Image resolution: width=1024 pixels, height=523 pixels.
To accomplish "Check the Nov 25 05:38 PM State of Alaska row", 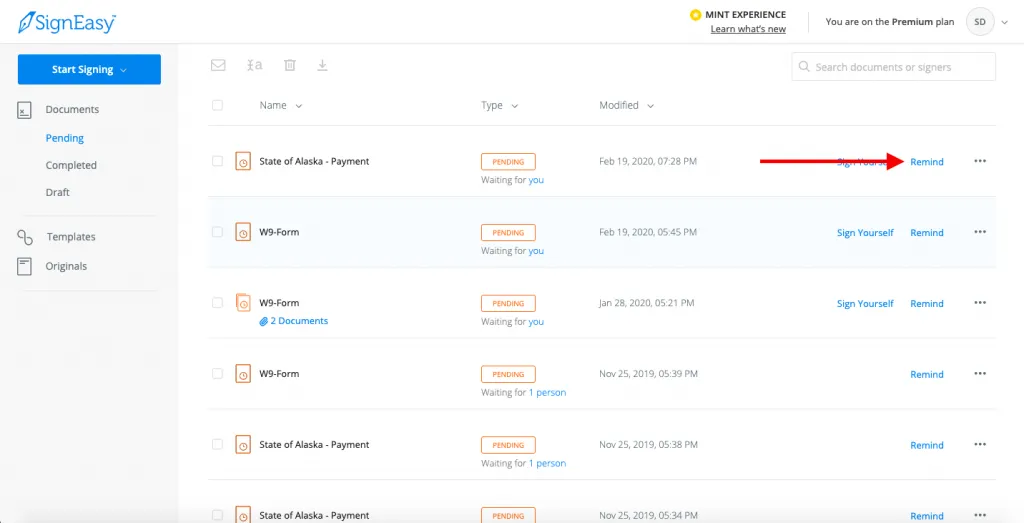I will click(x=217, y=445).
